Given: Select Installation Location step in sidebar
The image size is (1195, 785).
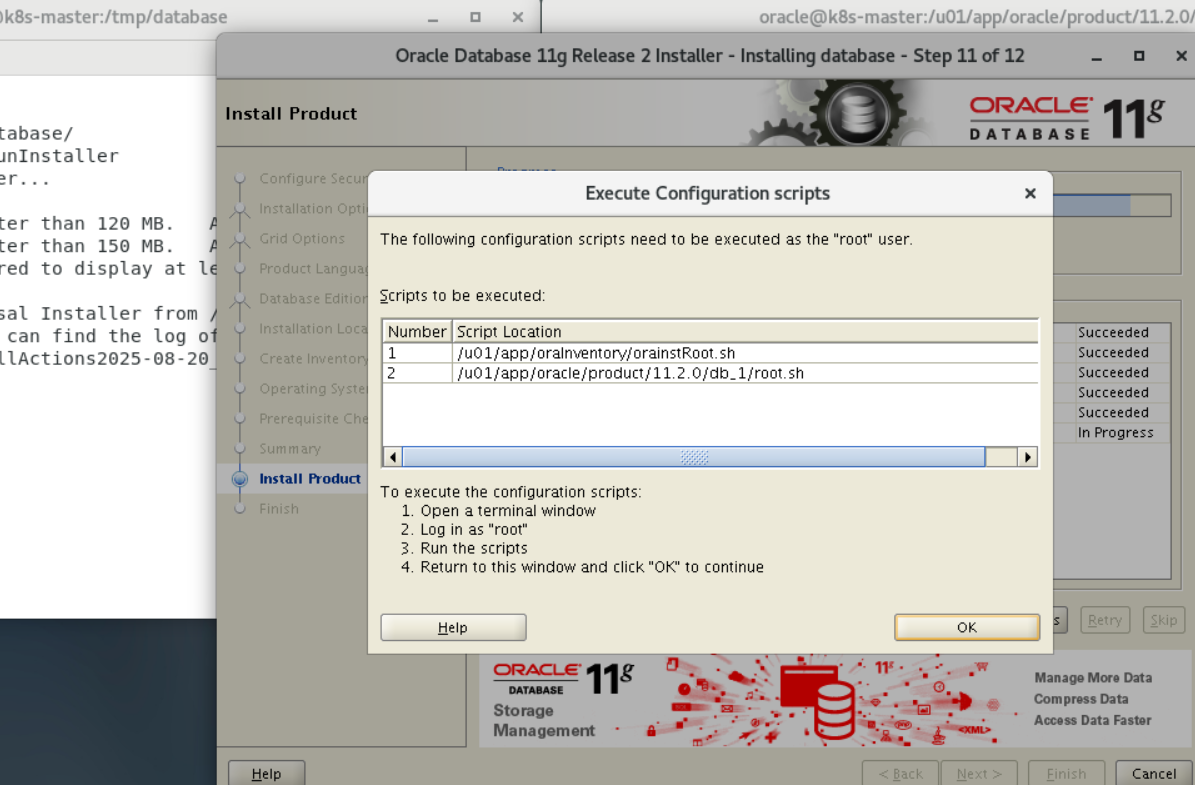Looking at the screenshot, I should [313, 328].
